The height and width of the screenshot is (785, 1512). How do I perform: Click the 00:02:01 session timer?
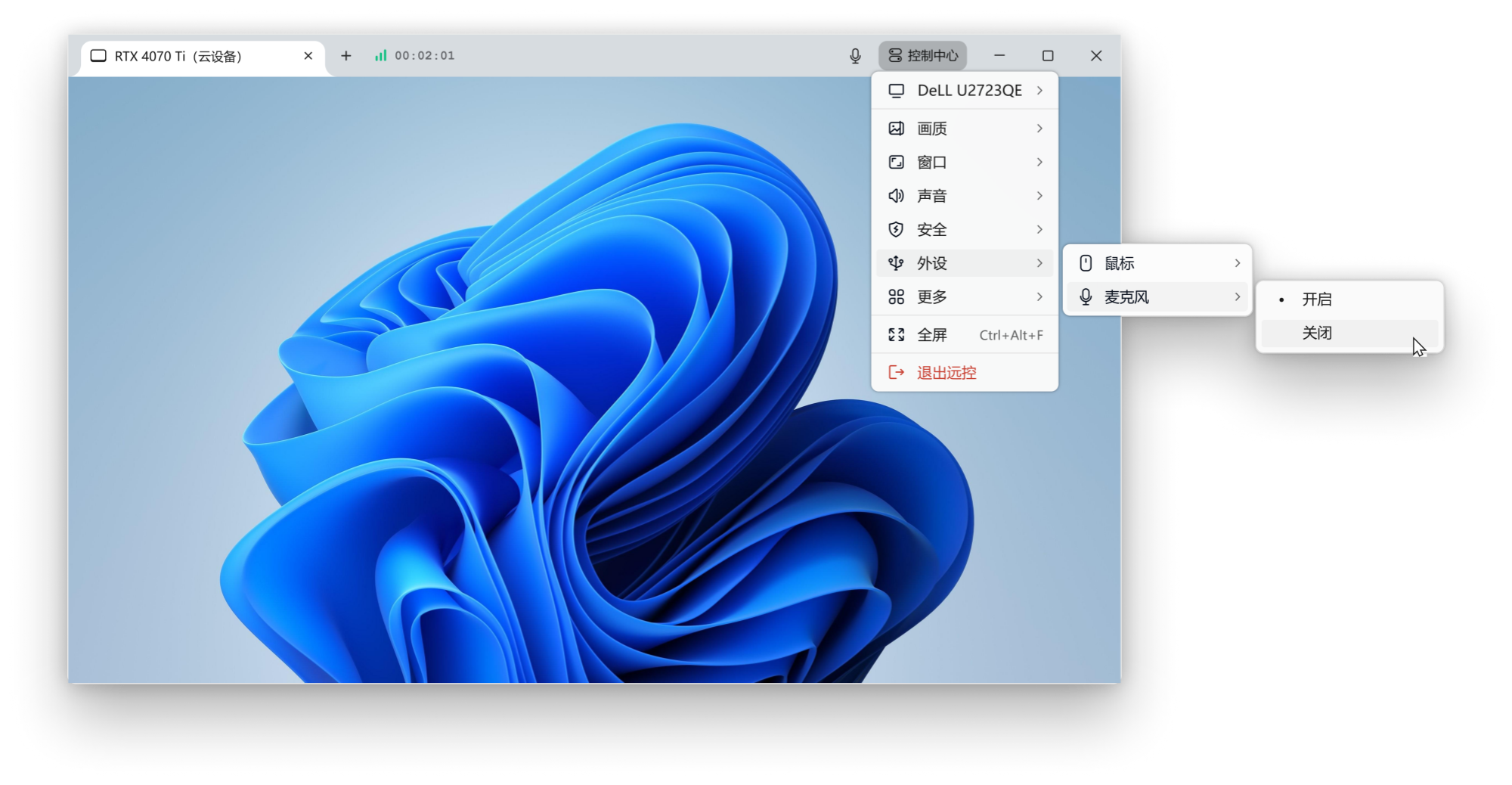pos(425,56)
